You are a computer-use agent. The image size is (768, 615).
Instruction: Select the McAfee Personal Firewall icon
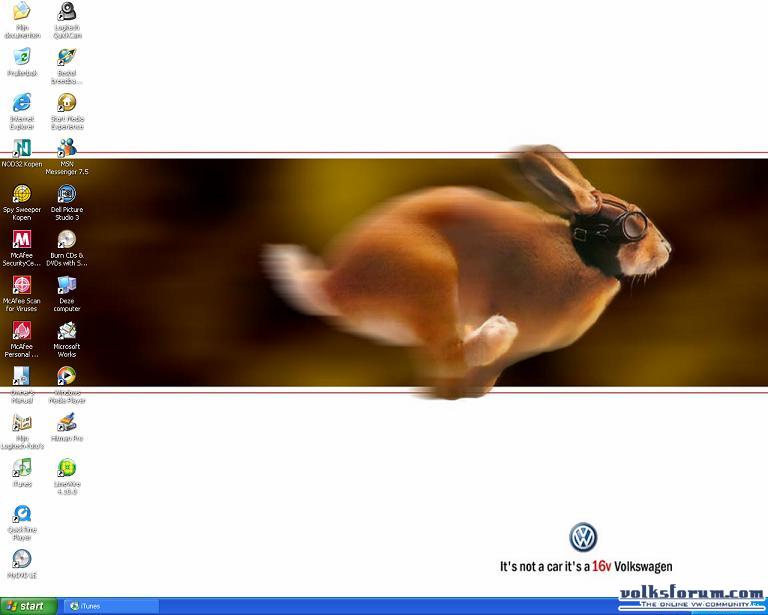(x=22, y=330)
